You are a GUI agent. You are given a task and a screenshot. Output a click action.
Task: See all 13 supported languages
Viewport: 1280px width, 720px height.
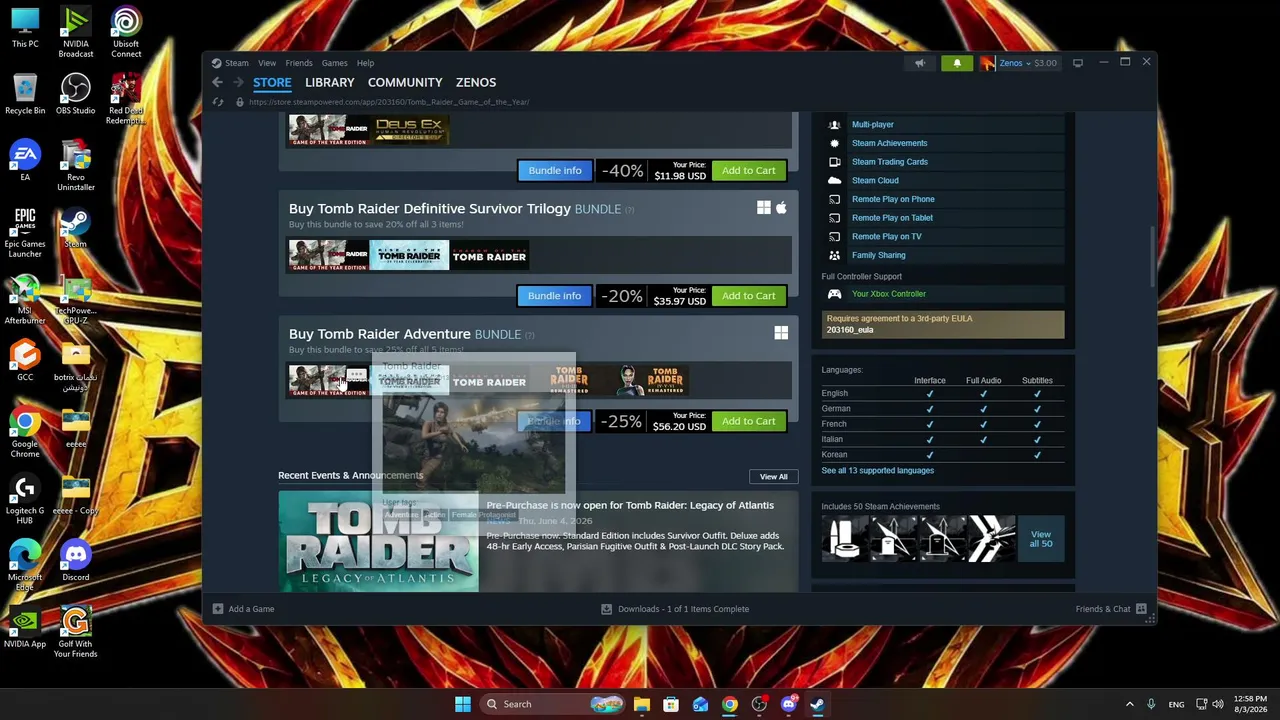click(877, 470)
